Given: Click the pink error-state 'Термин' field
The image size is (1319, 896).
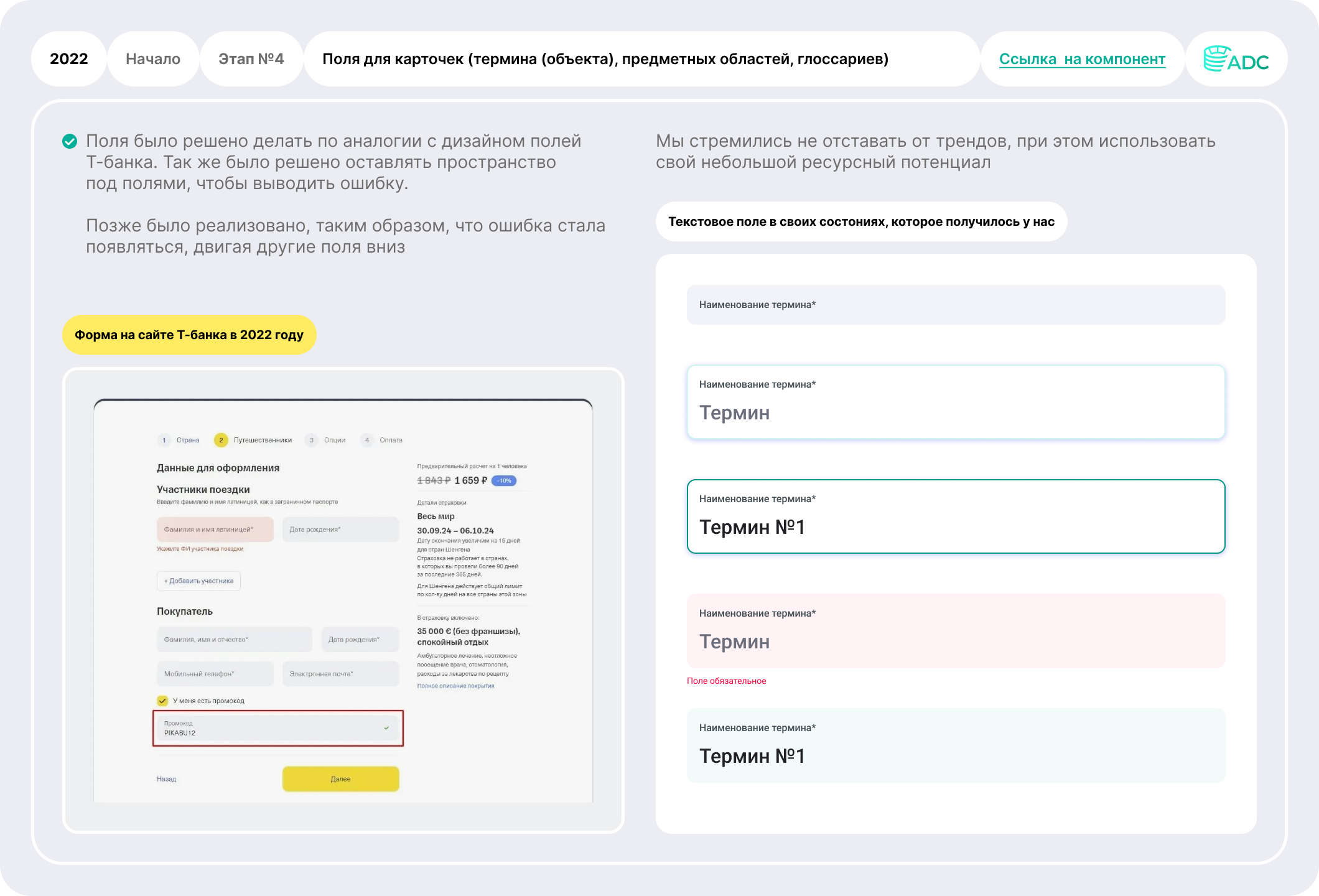Looking at the screenshot, I should [x=956, y=631].
